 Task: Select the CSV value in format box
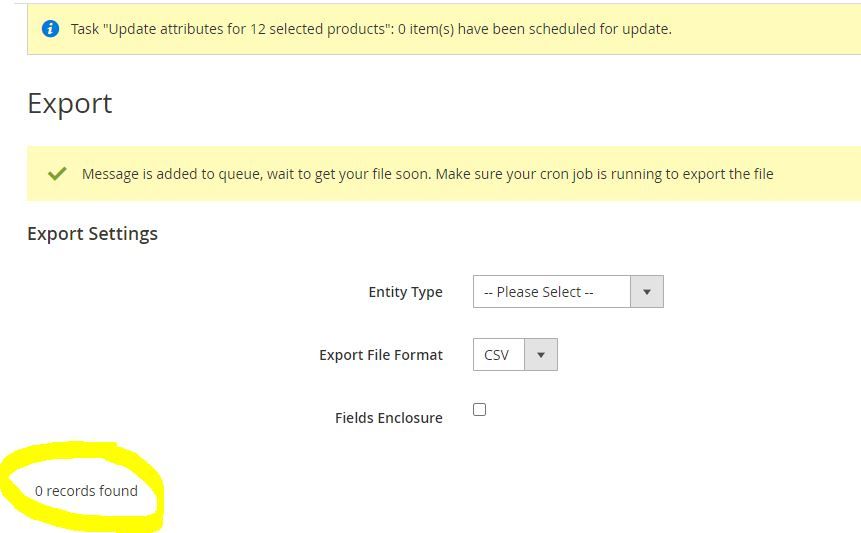click(x=497, y=355)
